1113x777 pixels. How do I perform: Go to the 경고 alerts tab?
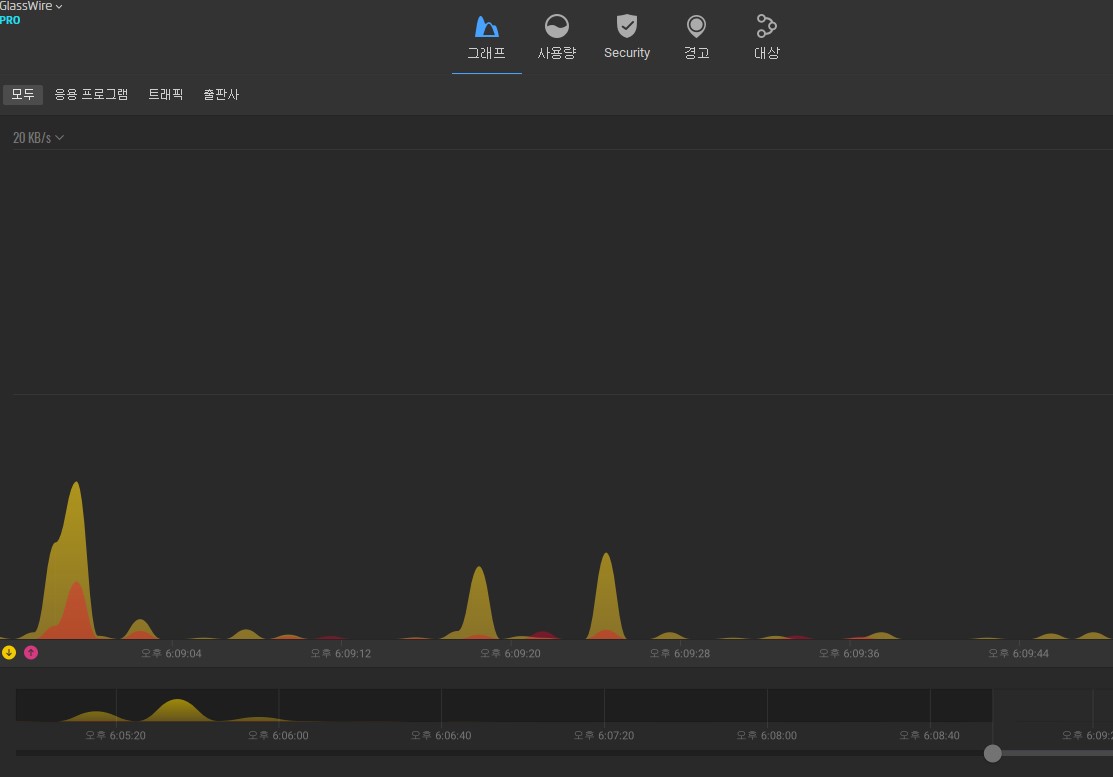pos(696,38)
